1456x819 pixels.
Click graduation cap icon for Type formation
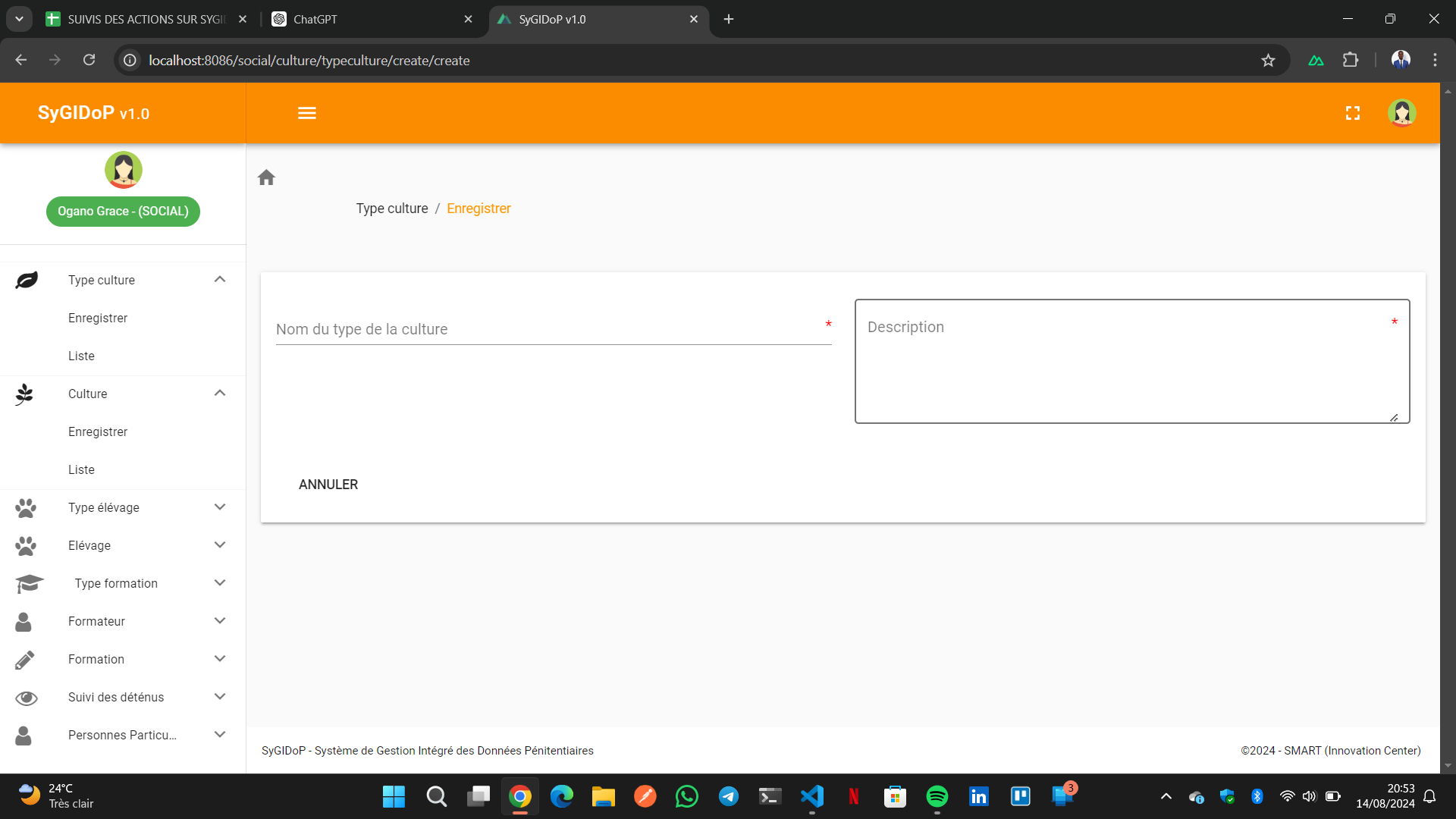click(29, 583)
